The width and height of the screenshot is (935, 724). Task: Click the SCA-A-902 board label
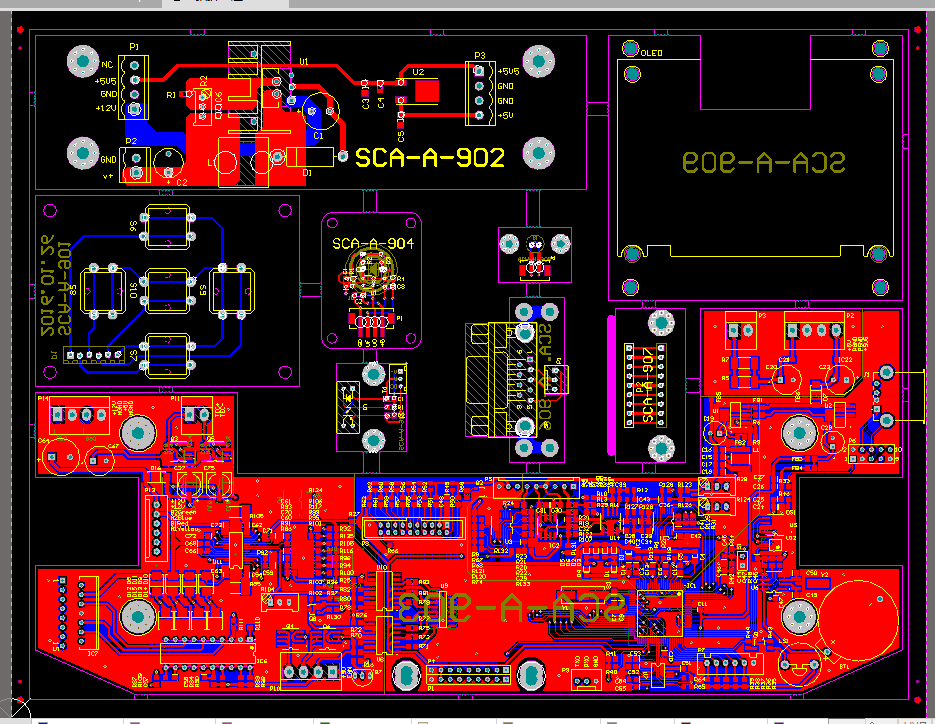click(x=430, y=157)
